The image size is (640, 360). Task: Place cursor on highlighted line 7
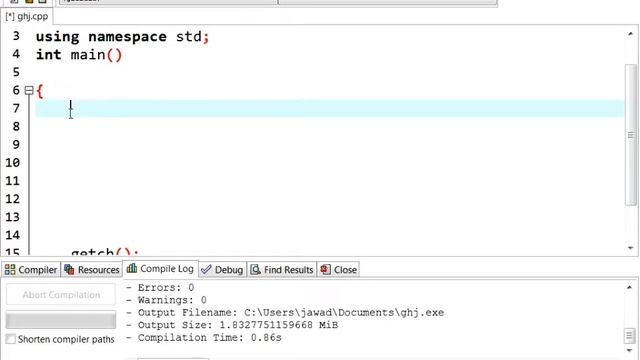coord(330,109)
